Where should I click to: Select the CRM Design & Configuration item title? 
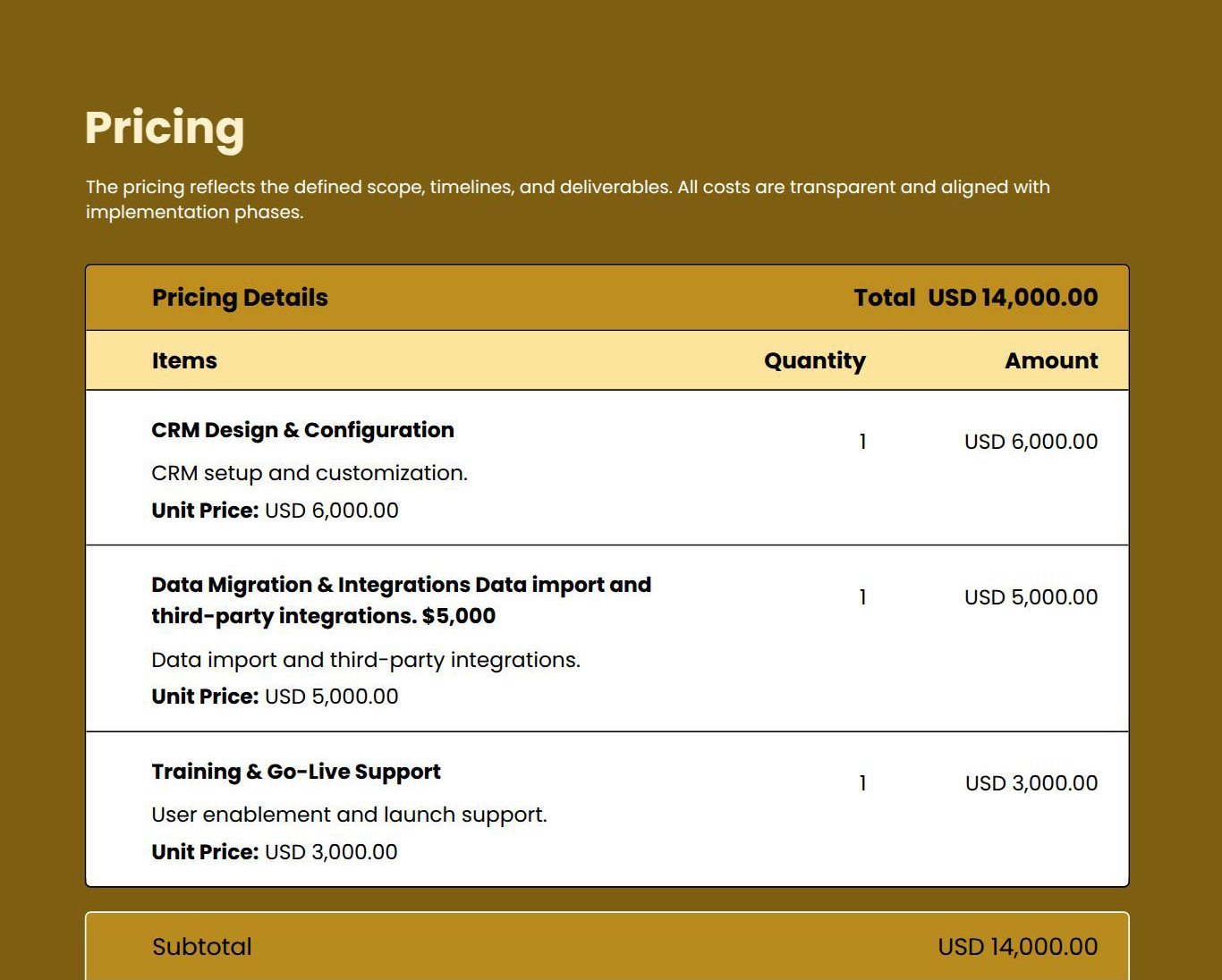(302, 430)
